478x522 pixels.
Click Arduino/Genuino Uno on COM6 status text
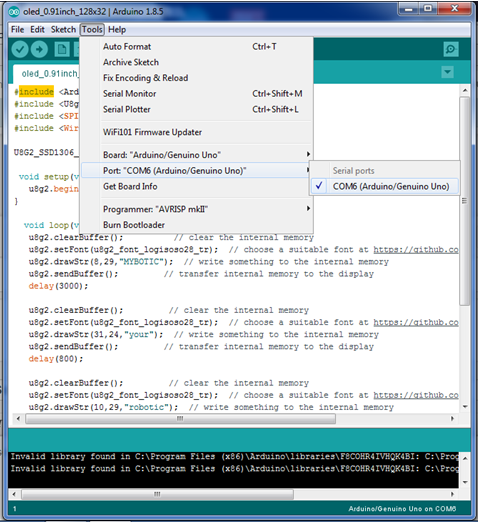[402, 509]
